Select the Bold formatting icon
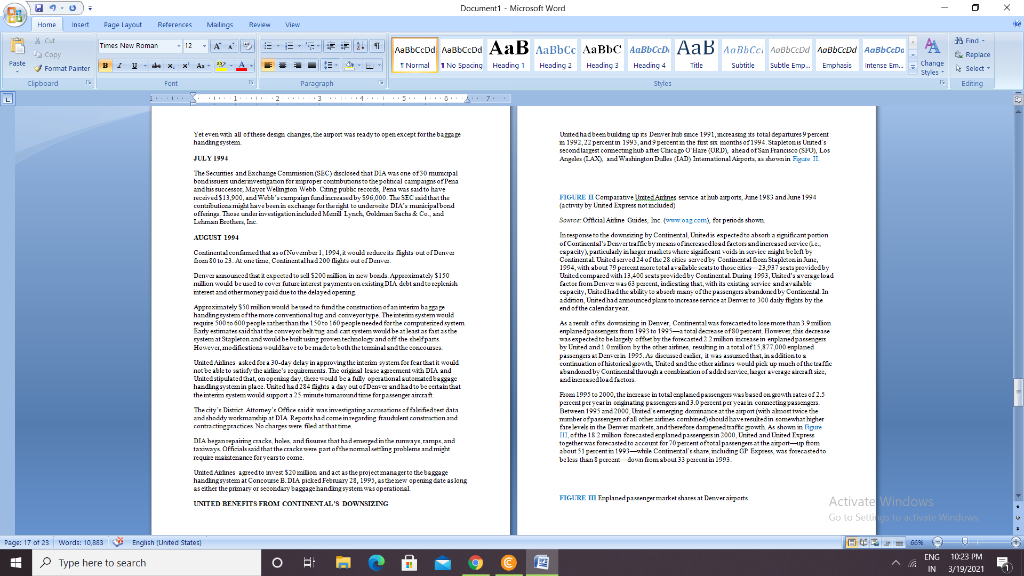This screenshot has height=576, width=1024. [104, 66]
